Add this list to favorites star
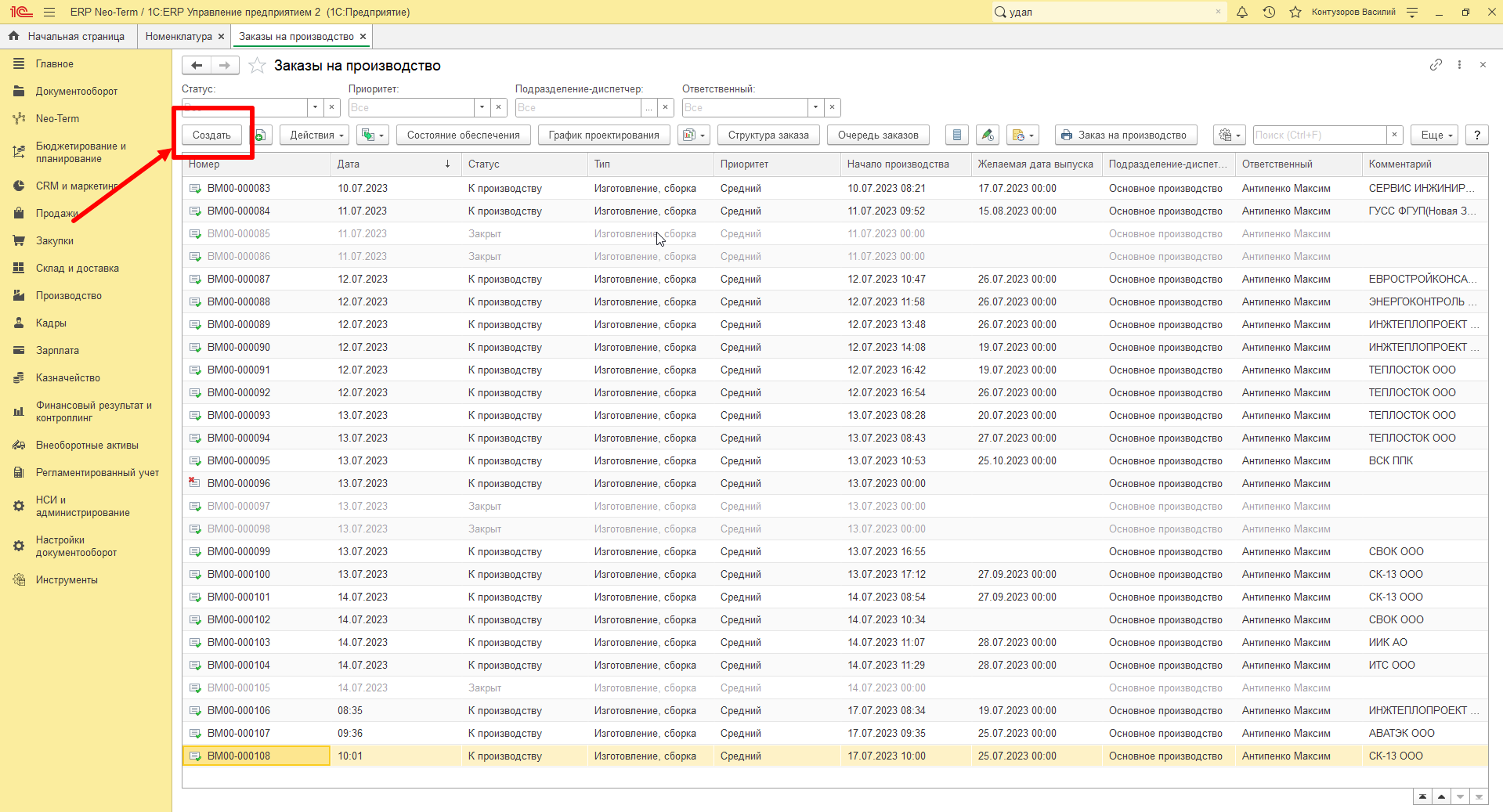Image resolution: width=1503 pixels, height=812 pixels. pos(257,66)
